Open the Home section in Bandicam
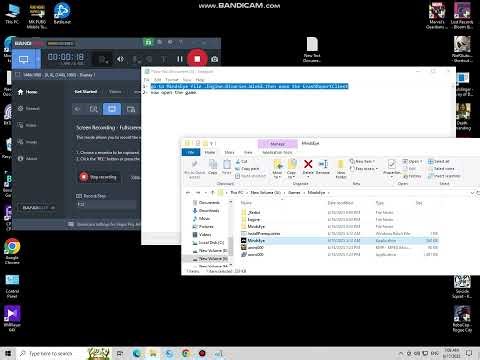Viewport: 480px width, 360px height. [28, 92]
